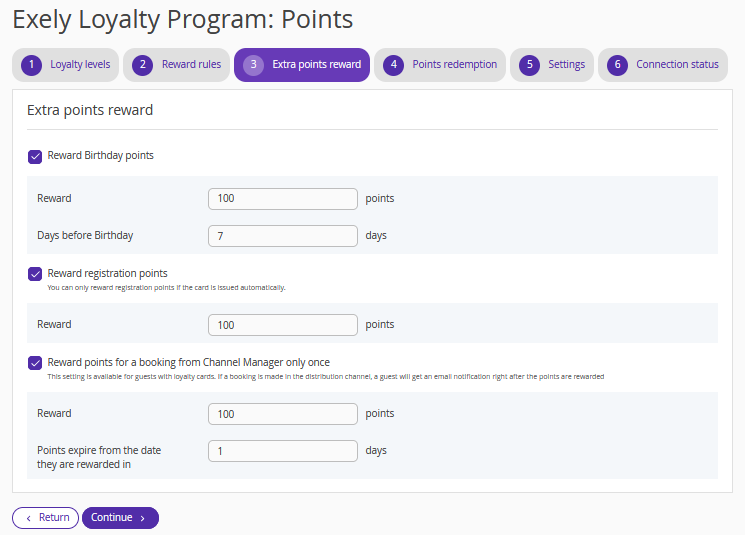Image resolution: width=745 pixels, height=535 pixels.
Task: Focus the Days before Birthday field
Action: [x=282, y=236]
